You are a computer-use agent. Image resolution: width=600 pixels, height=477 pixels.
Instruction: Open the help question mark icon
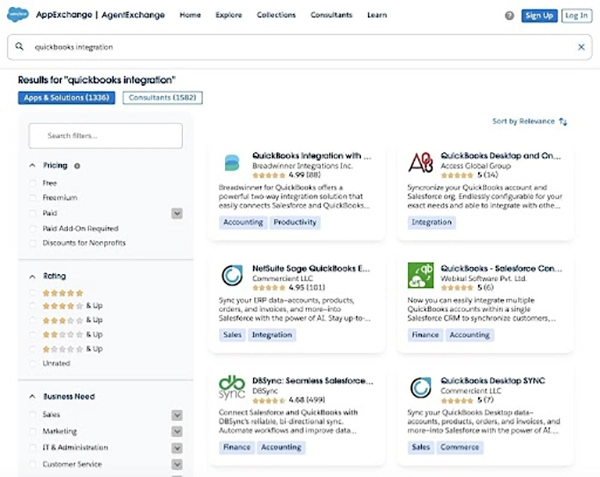point(509,16)
